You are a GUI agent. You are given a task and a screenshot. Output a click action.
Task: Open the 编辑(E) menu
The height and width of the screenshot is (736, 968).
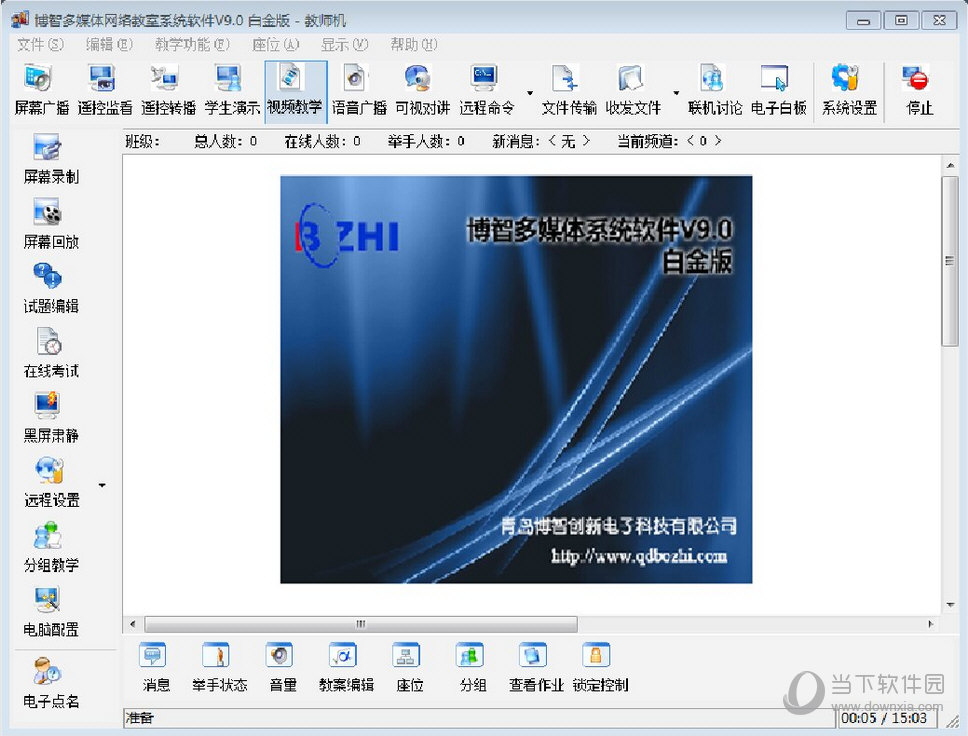coord(109,44)
